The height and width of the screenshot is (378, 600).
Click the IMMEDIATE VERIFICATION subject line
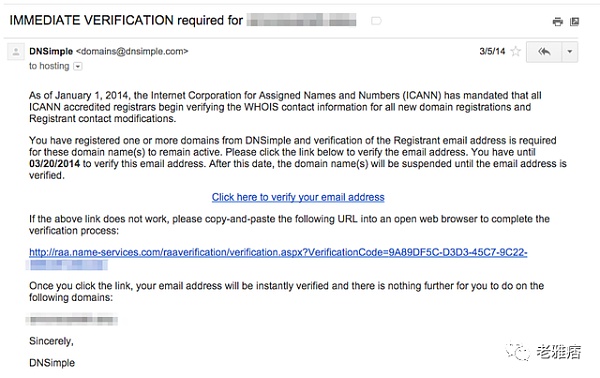[126, 20]
